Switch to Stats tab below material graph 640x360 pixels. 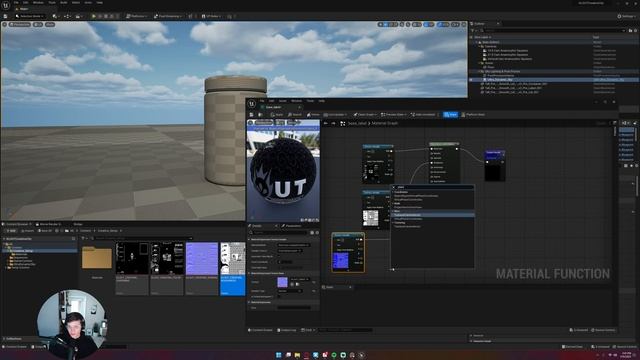(x=330, y=287)
